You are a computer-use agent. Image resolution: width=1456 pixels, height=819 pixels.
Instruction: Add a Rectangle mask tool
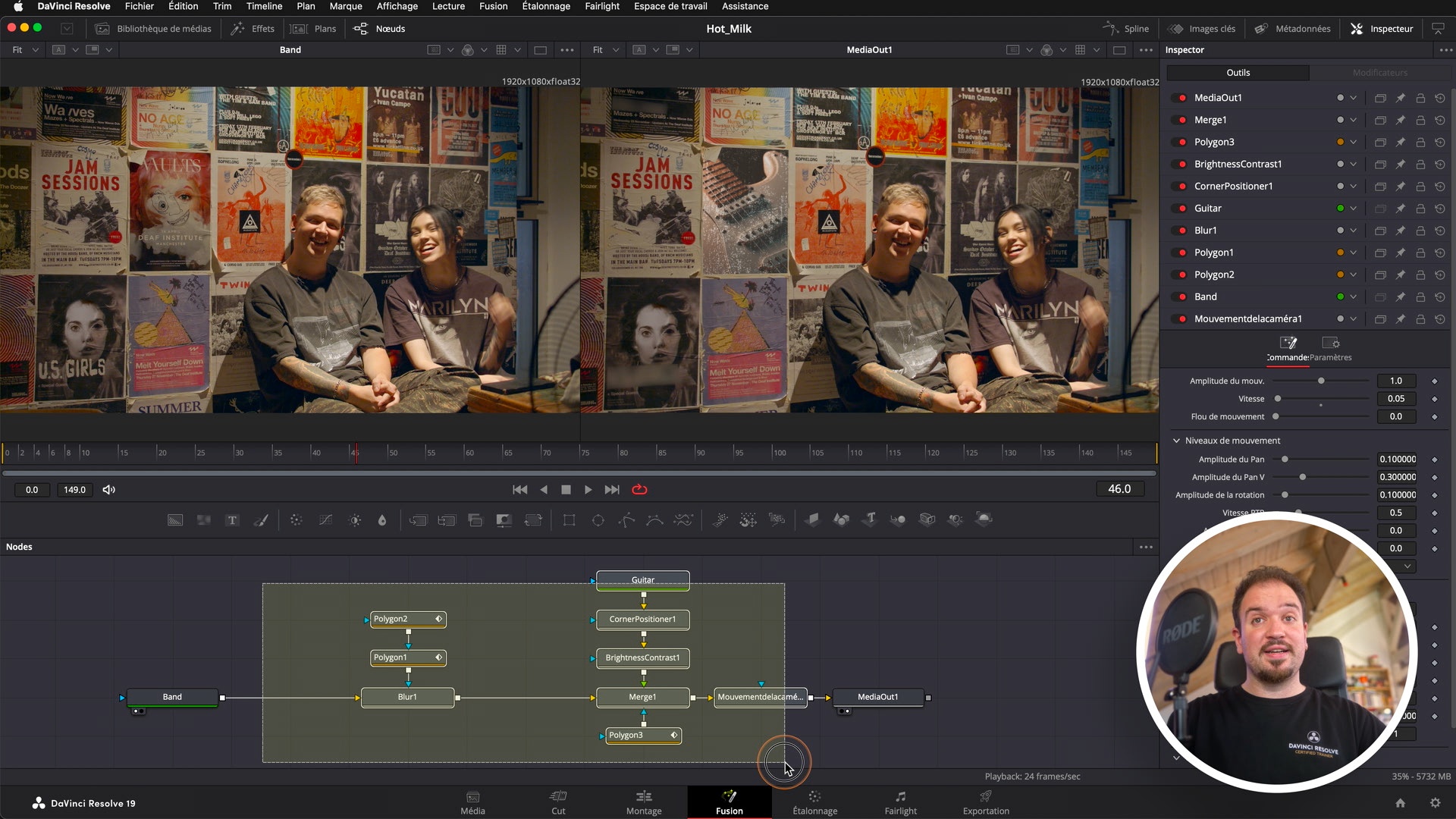pos(569,520)
